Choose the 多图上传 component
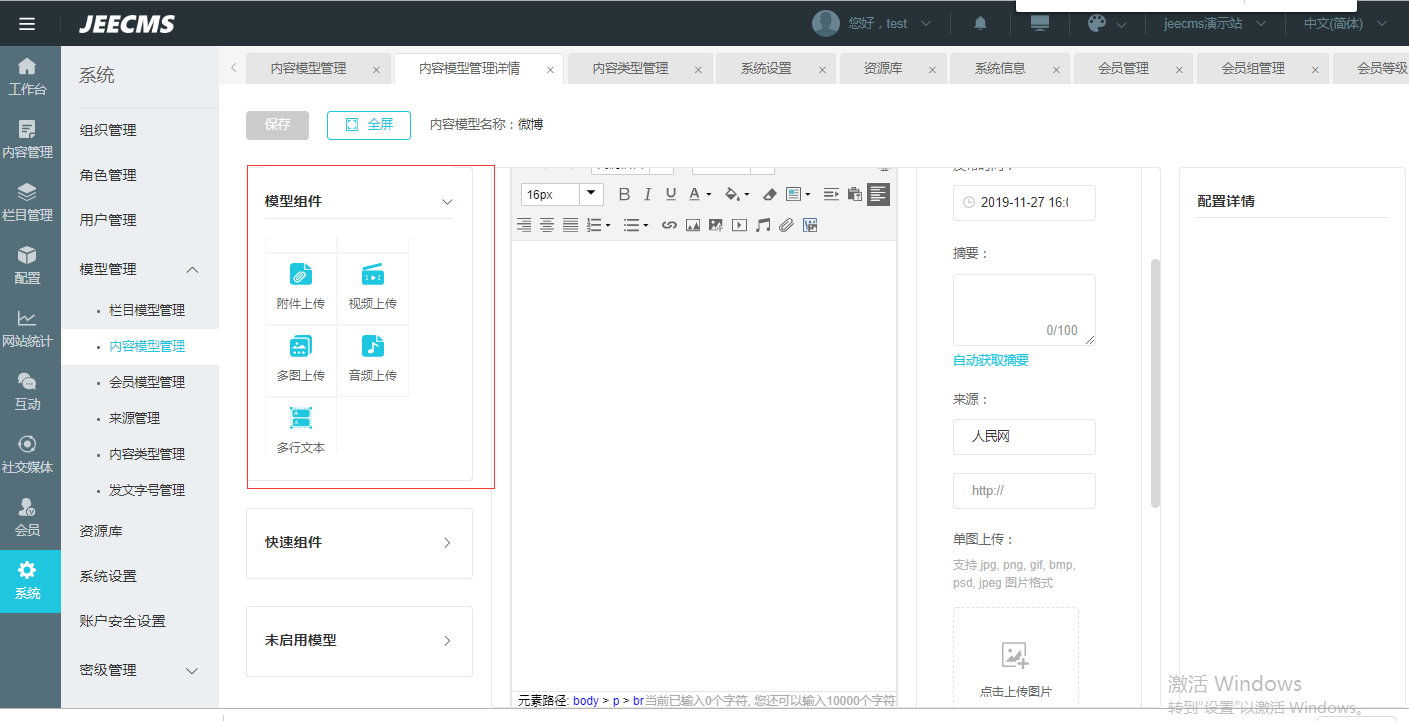This screenshot has width=1409, height=721. click(301, 359)
